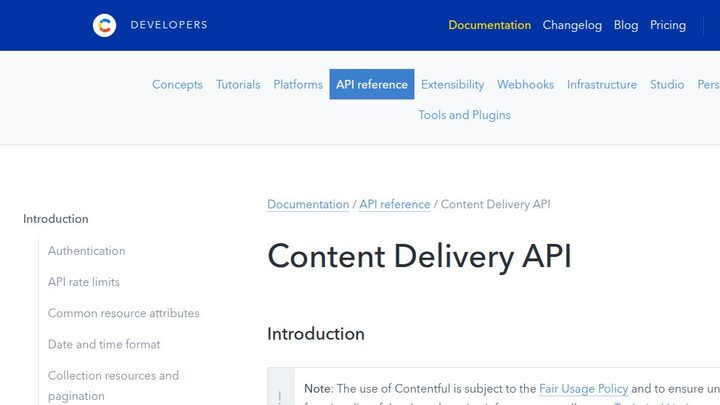Open the Extensibility tab
Screen dimensions: 720x405
452,84
